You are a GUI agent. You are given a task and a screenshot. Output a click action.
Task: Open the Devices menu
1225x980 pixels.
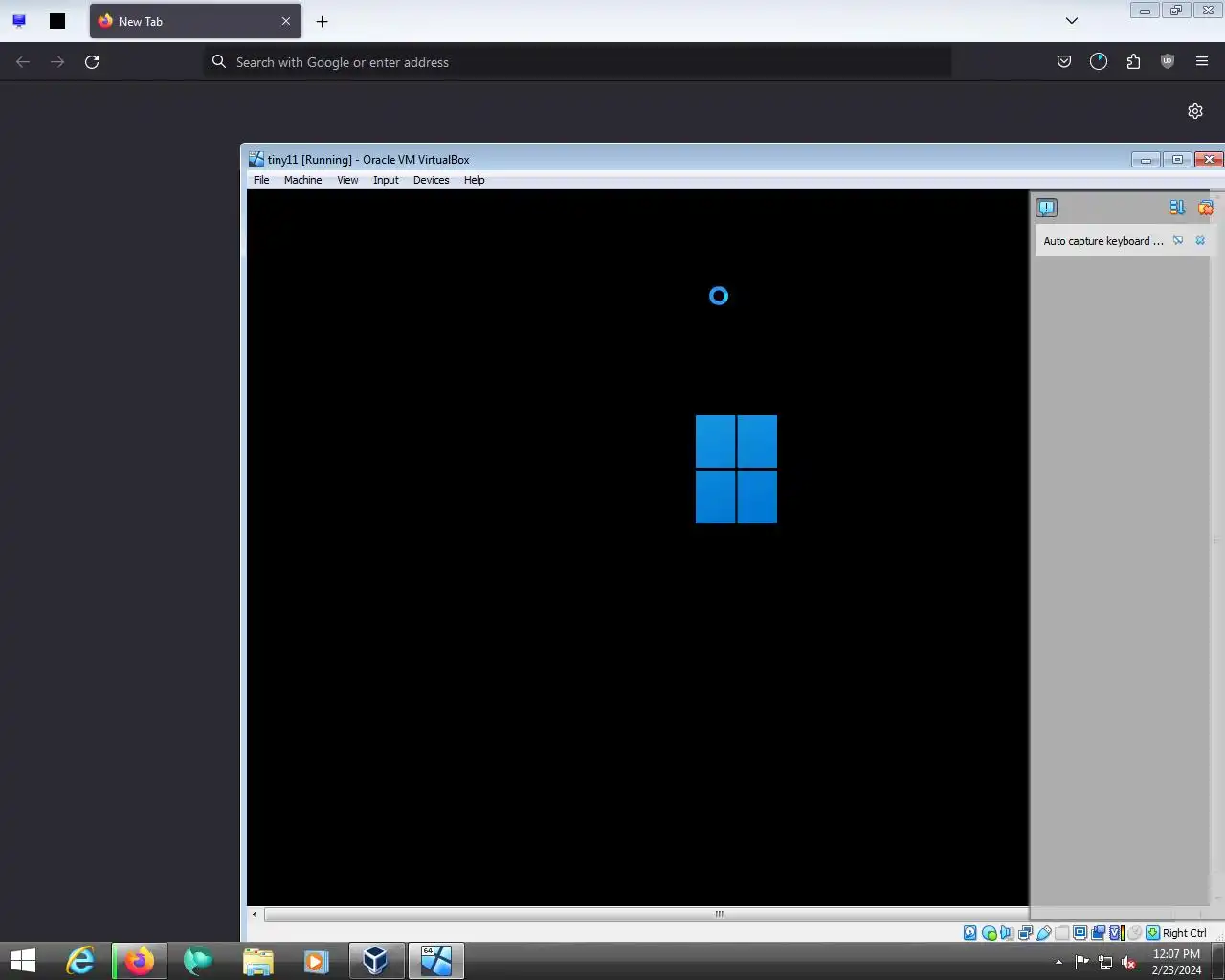click(x=431, y=180)
